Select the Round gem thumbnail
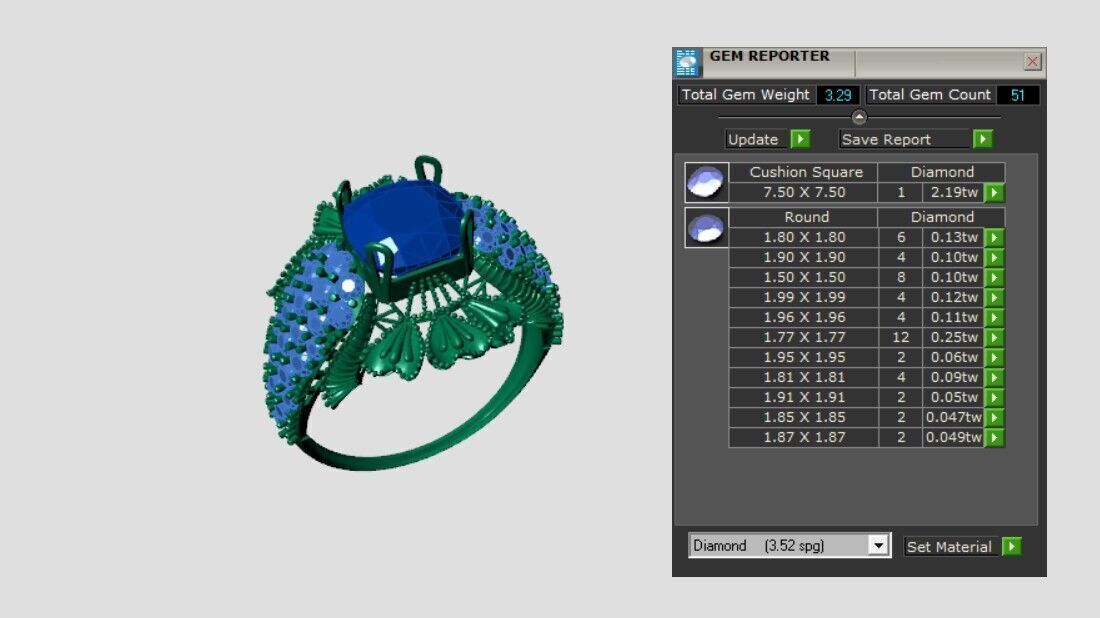 [706, 227]
